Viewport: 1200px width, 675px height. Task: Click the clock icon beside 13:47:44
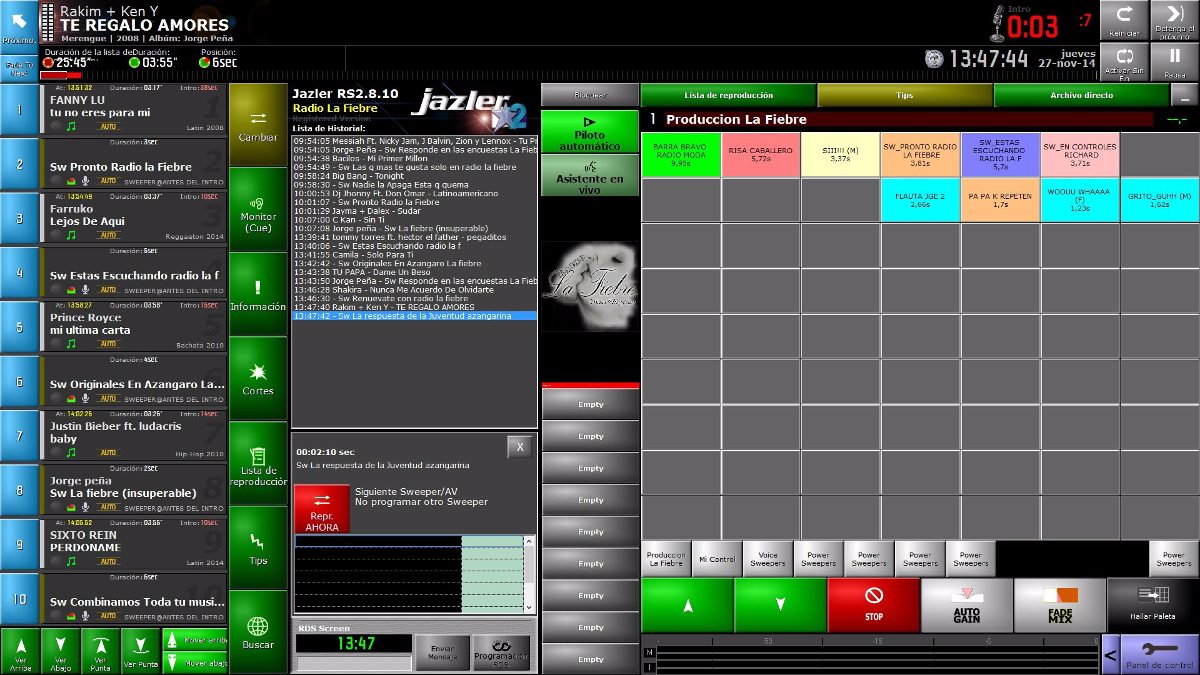point(933,59)
